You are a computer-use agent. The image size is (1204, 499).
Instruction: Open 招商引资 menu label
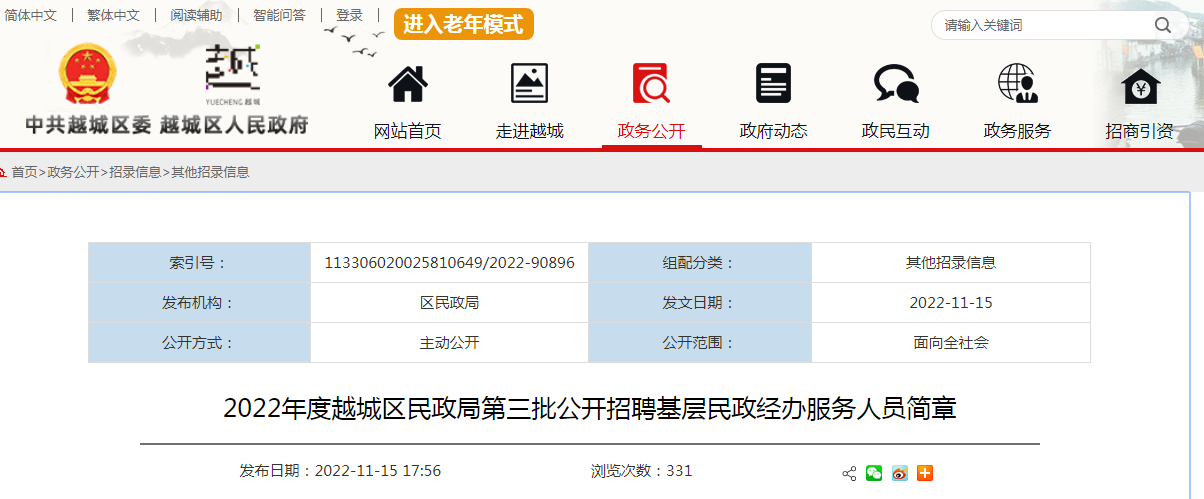pos(1140,131)
